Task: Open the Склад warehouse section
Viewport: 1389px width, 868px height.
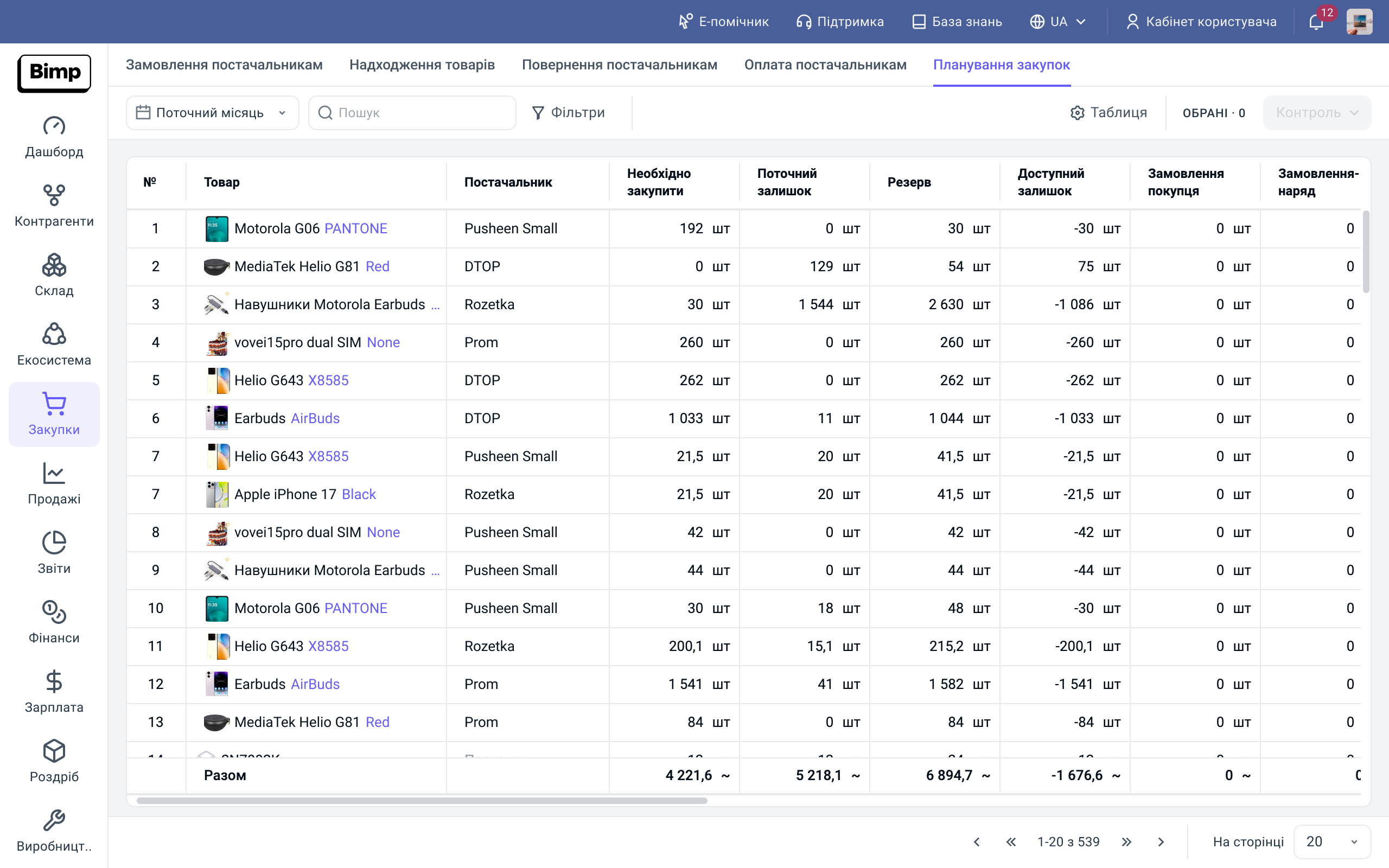Action: (x=54, y=276)
